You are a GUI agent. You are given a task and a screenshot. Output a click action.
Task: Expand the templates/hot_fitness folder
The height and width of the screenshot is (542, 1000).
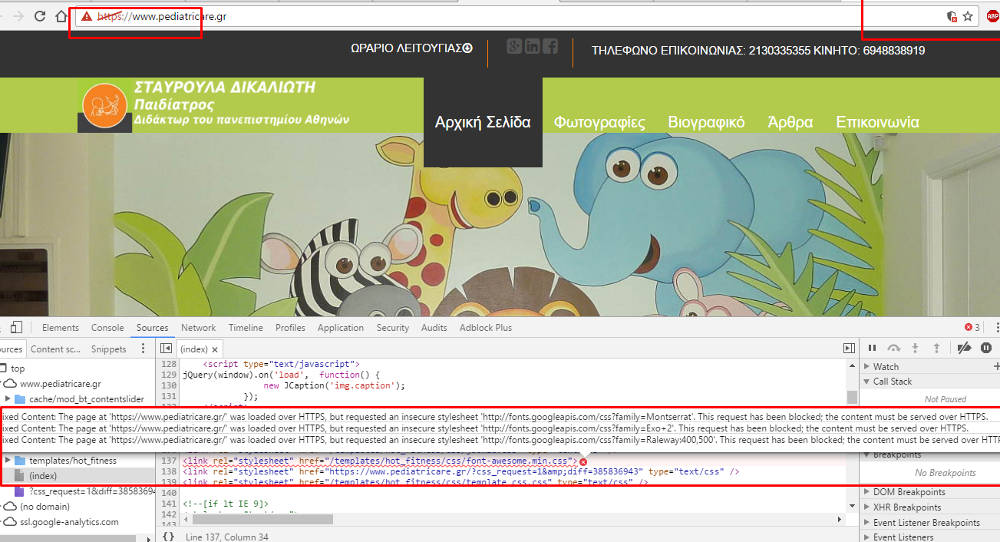(8, 460)
